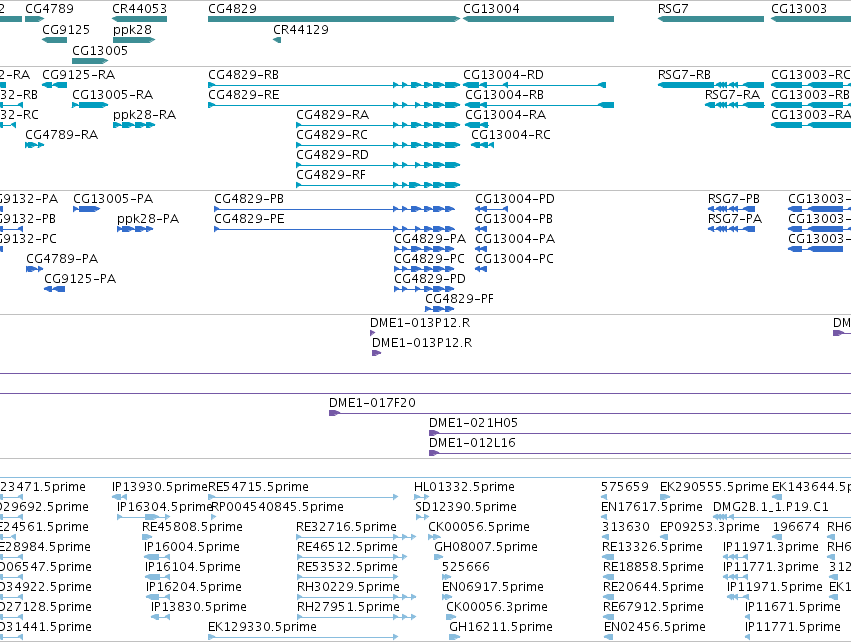Select transcript CG4829-RB
The width and height of the screenshot is (851, 642).
pos(244,75)
